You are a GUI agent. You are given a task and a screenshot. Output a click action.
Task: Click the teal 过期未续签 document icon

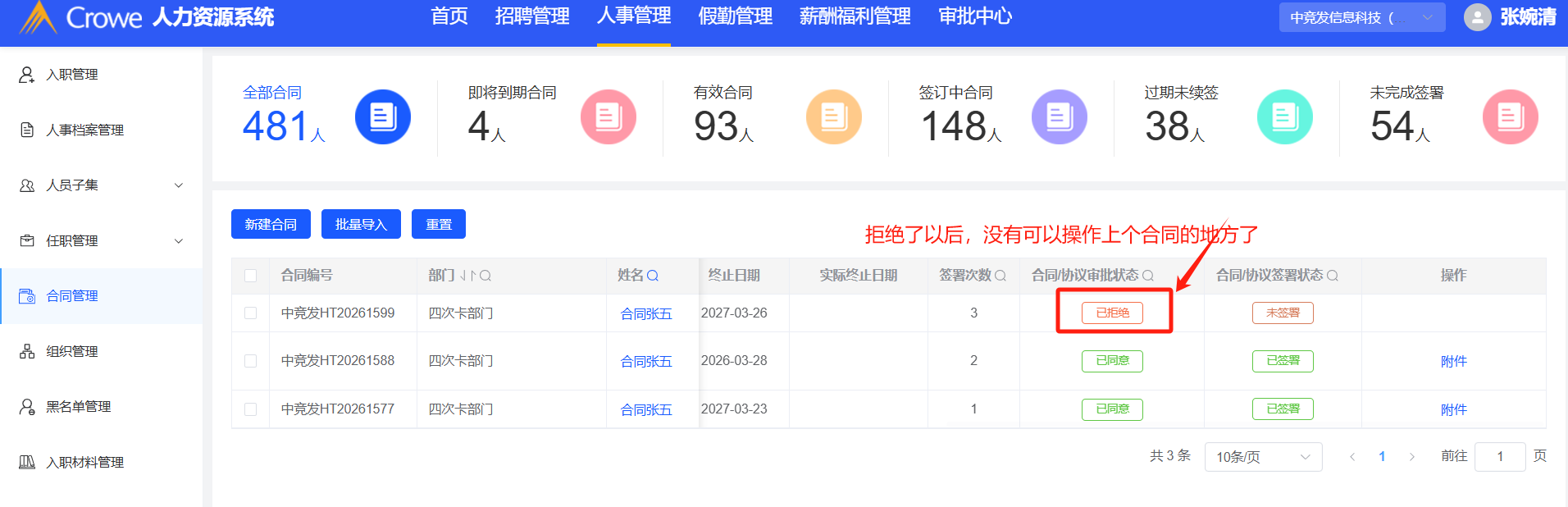pyautogui.click(x=1284, y=117)
